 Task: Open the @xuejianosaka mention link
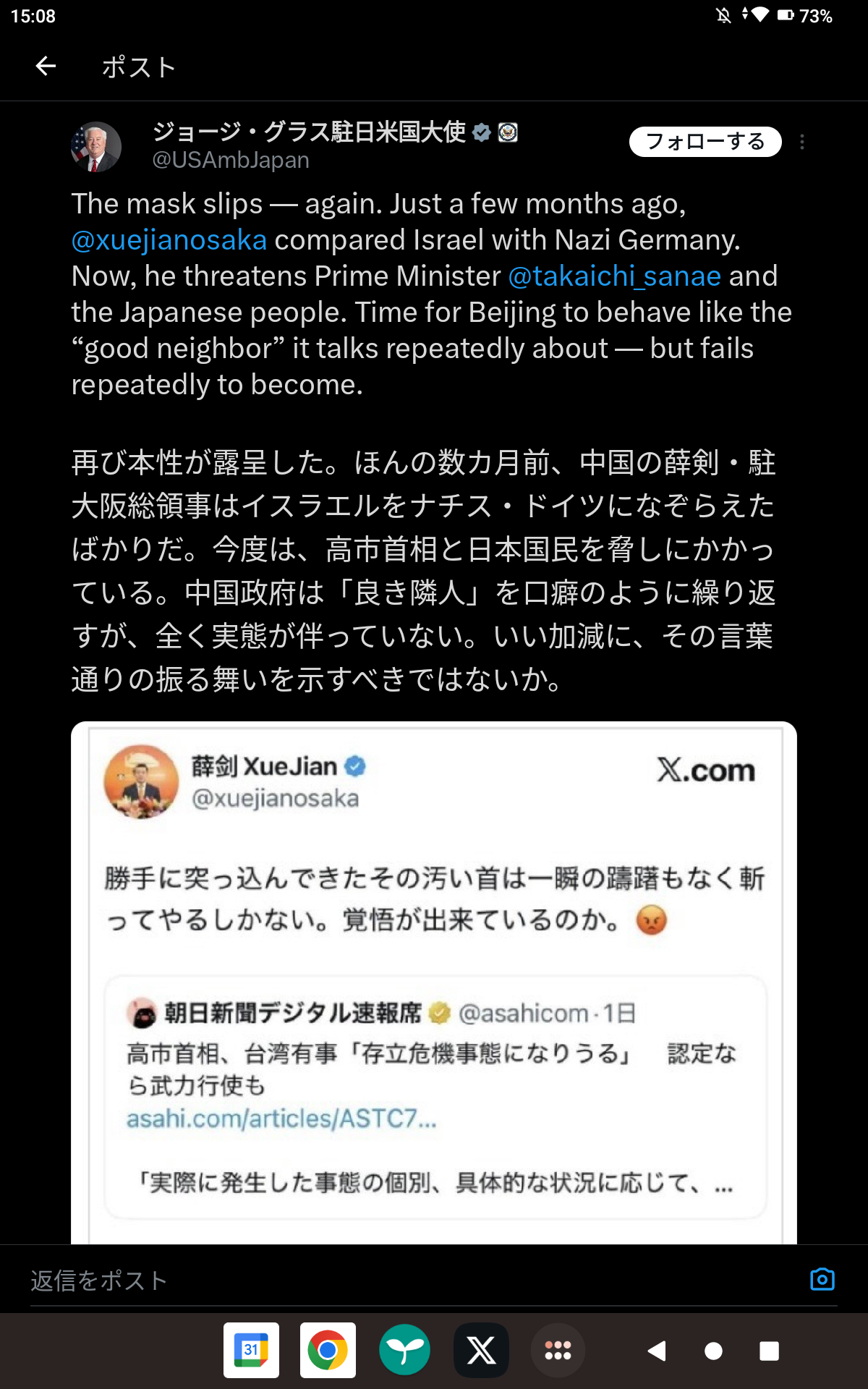[169, 240]
